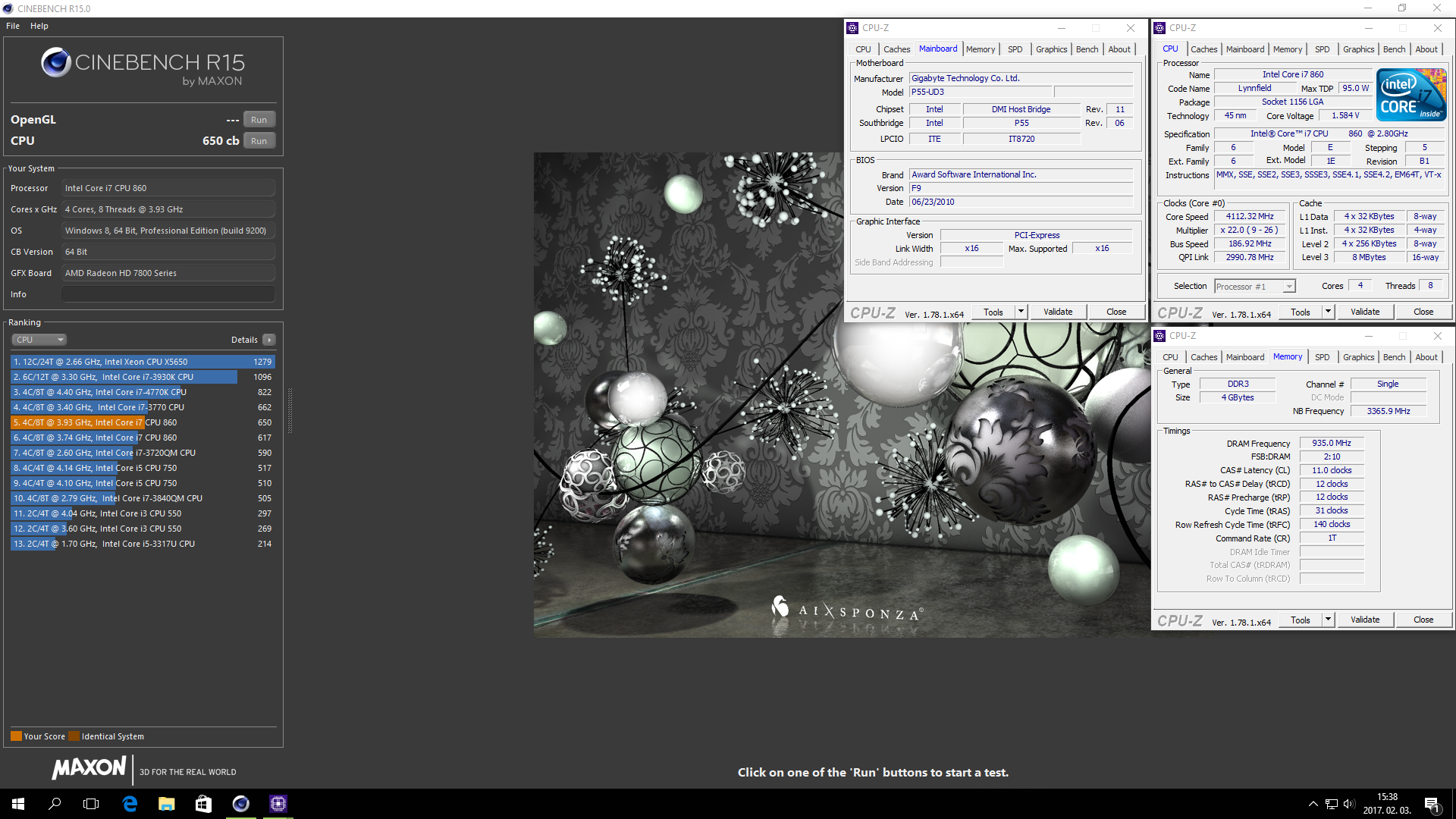Open the Windows Store taskbar icon

coord(203,804)
